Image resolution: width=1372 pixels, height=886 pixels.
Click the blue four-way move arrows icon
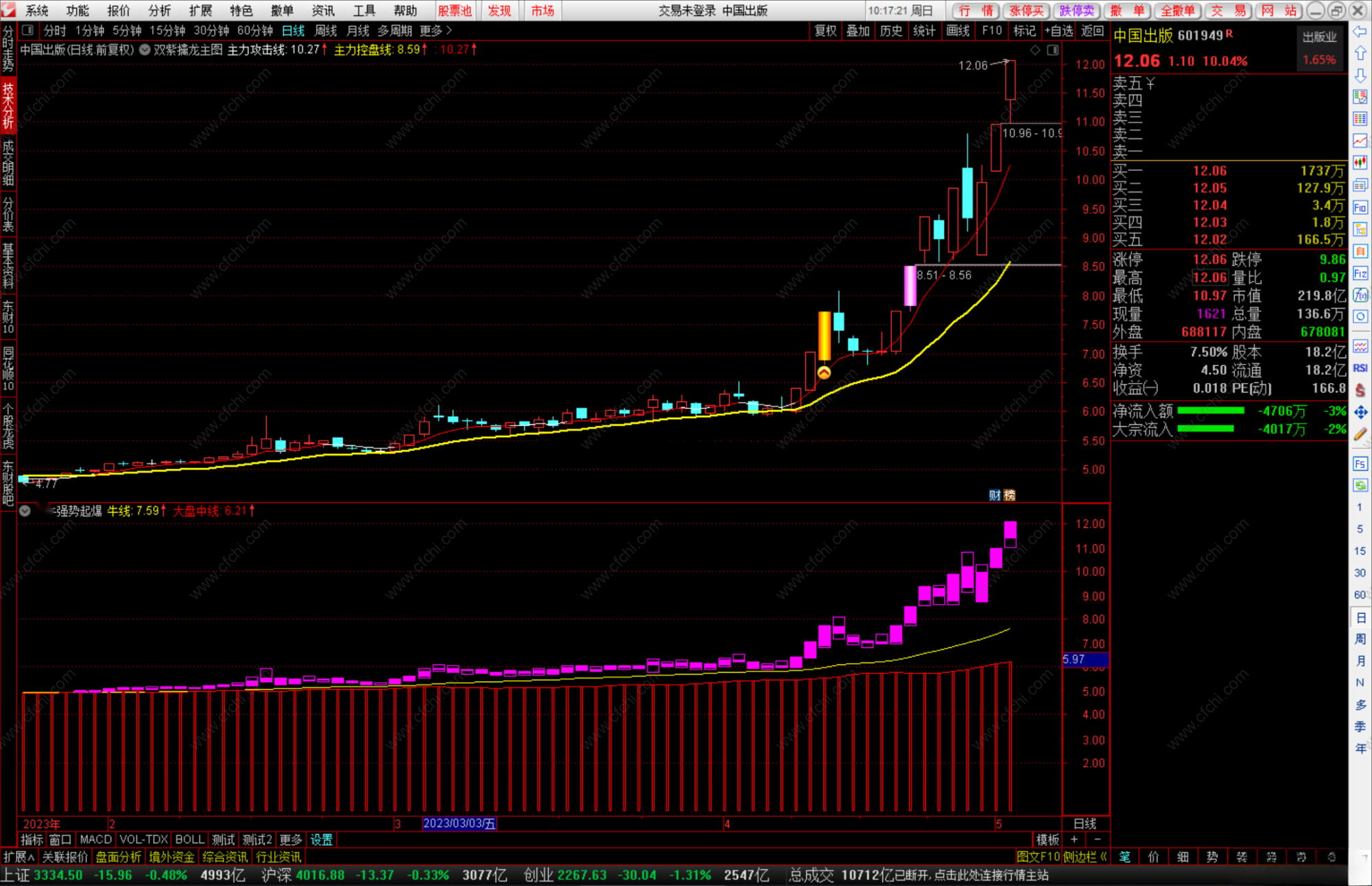click(x=1360, y=412)
